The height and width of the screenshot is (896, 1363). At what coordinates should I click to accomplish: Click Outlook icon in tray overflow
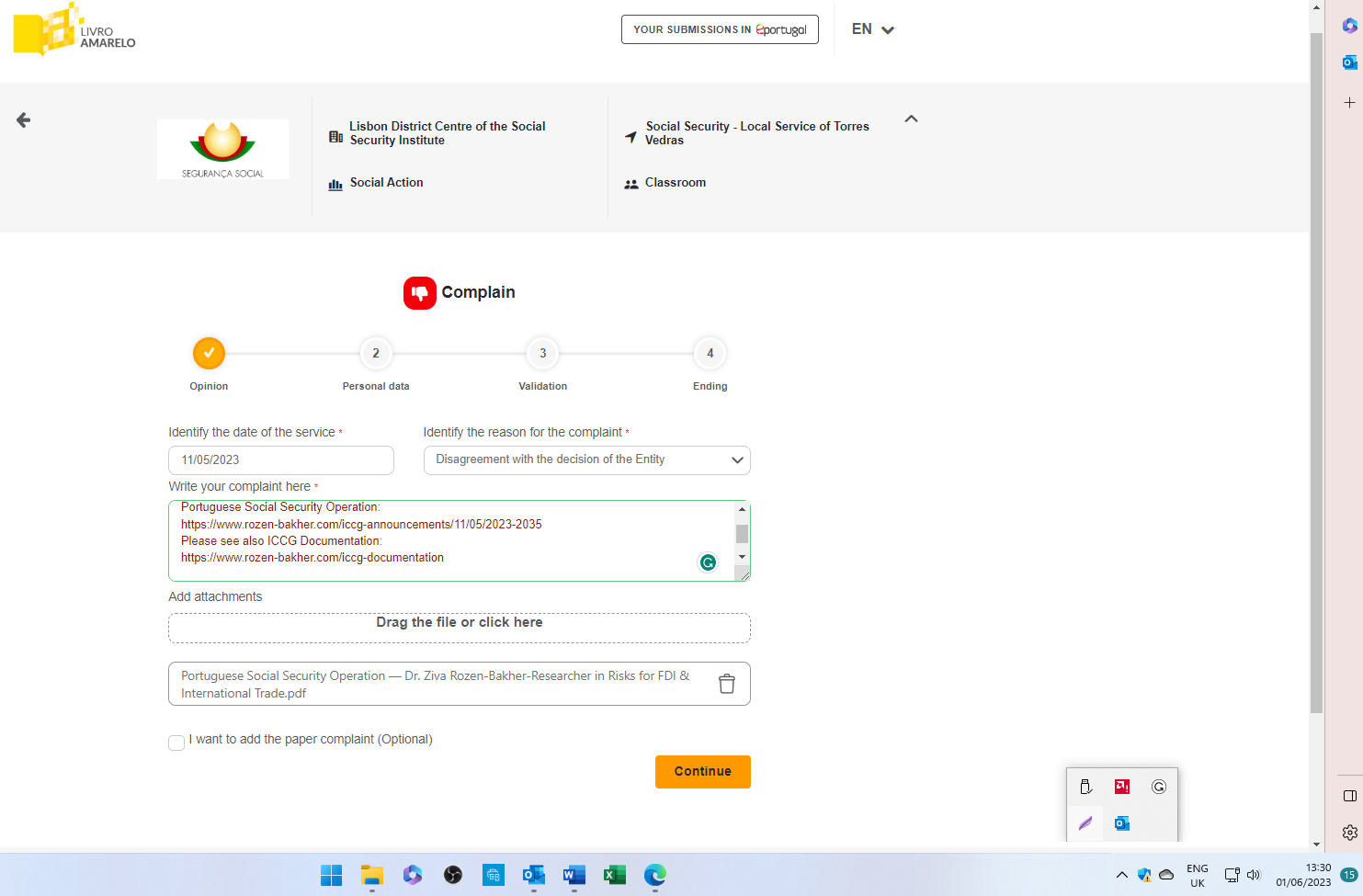pyautogui.click(x=1122, y=823)
